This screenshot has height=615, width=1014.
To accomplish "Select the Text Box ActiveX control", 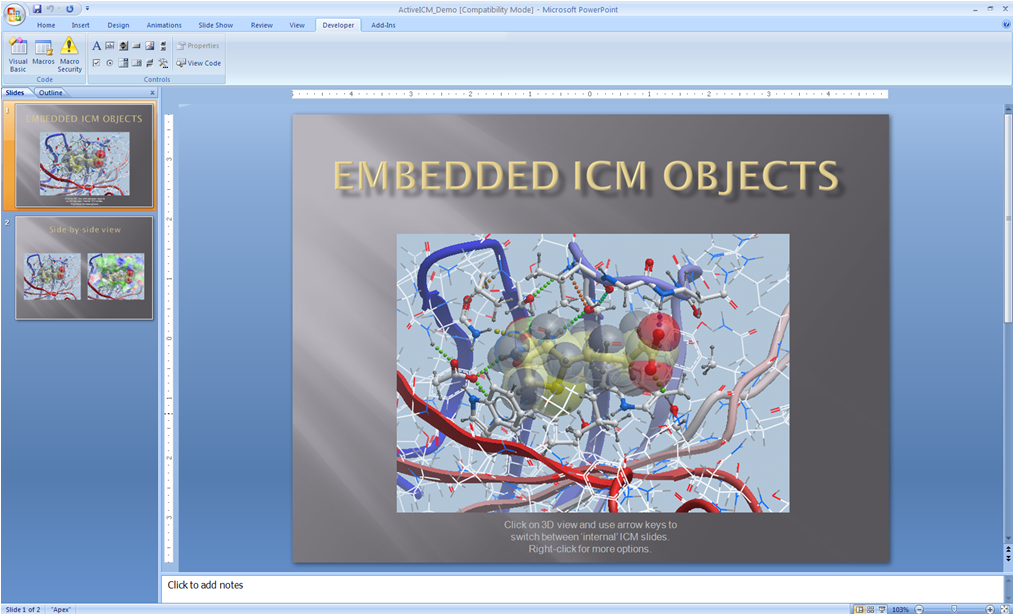I will (x=110, y=46).
